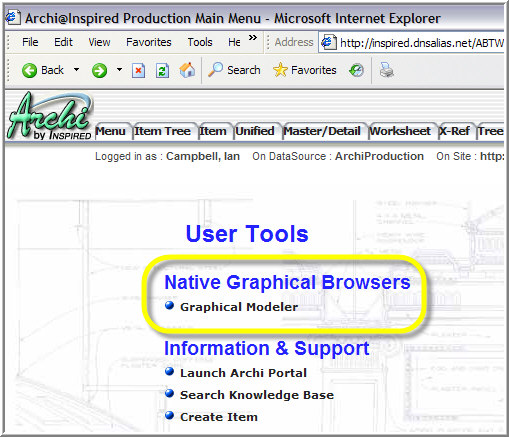Screen dimensions: 509x437
Task: Click the IE icon in title bar
Action: click(x=13, y=16)
